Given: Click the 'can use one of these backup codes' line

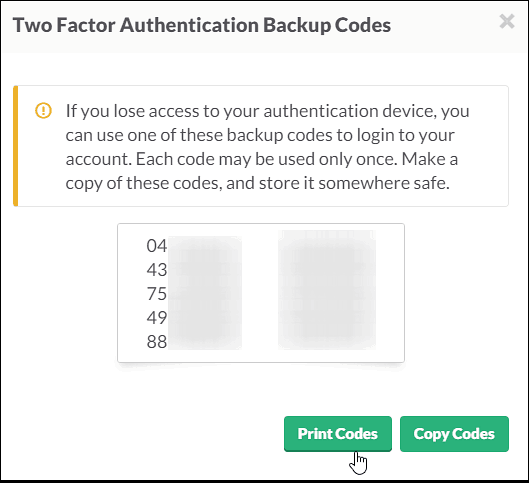Looking at the screenshot, I should point(260,135).
